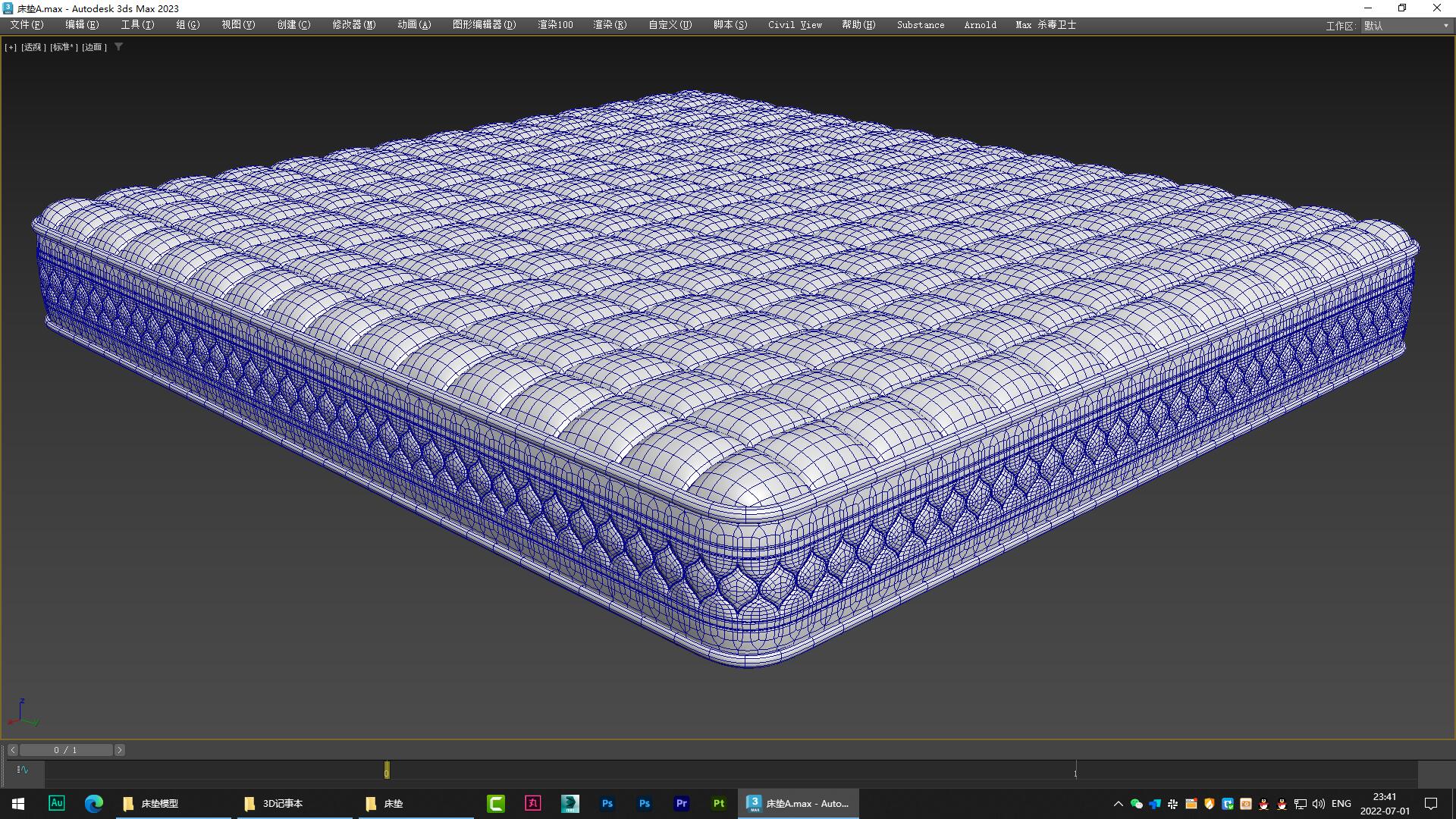Open Camtasia from the taskbar
Viewport: 1456px width, 819px height.
(x=497, y=803)
